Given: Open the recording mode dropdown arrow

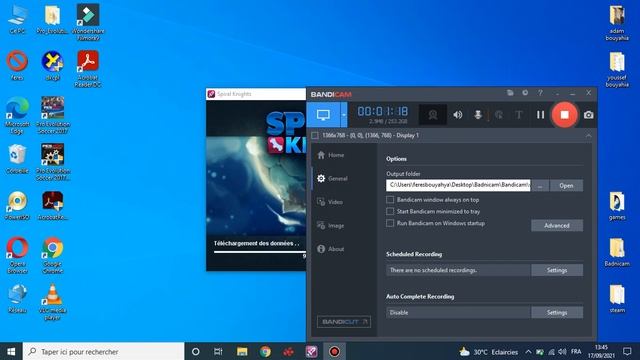Looking at the screenshot, I should click(x=344, y=115).
